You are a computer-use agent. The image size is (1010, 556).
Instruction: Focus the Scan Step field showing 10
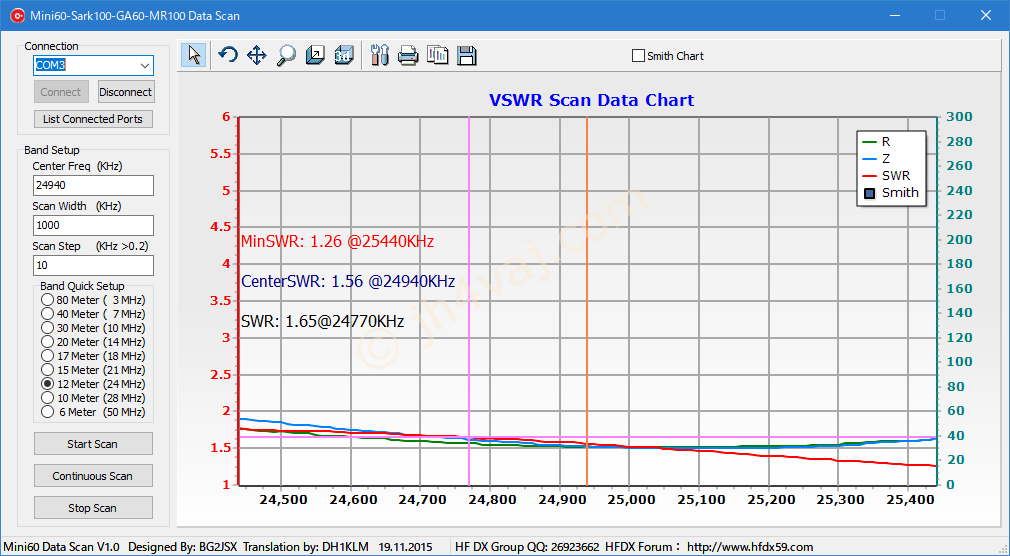93,265
